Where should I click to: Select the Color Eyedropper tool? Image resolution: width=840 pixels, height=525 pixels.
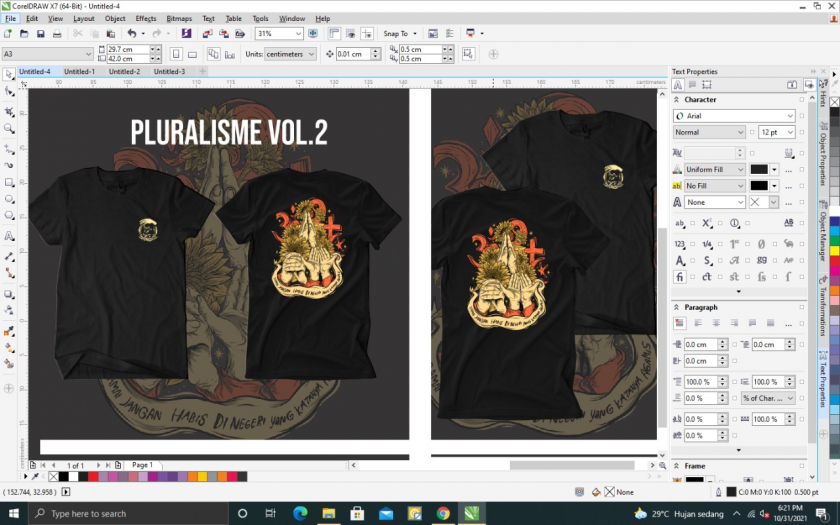(x=9, y=332)
